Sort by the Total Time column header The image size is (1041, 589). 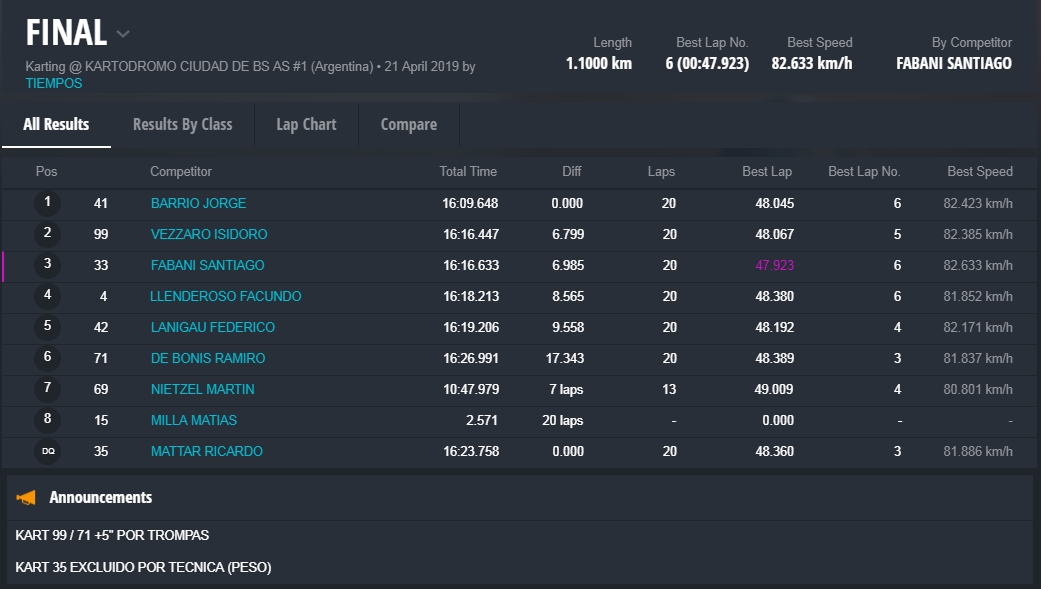[x=468, y=172]
